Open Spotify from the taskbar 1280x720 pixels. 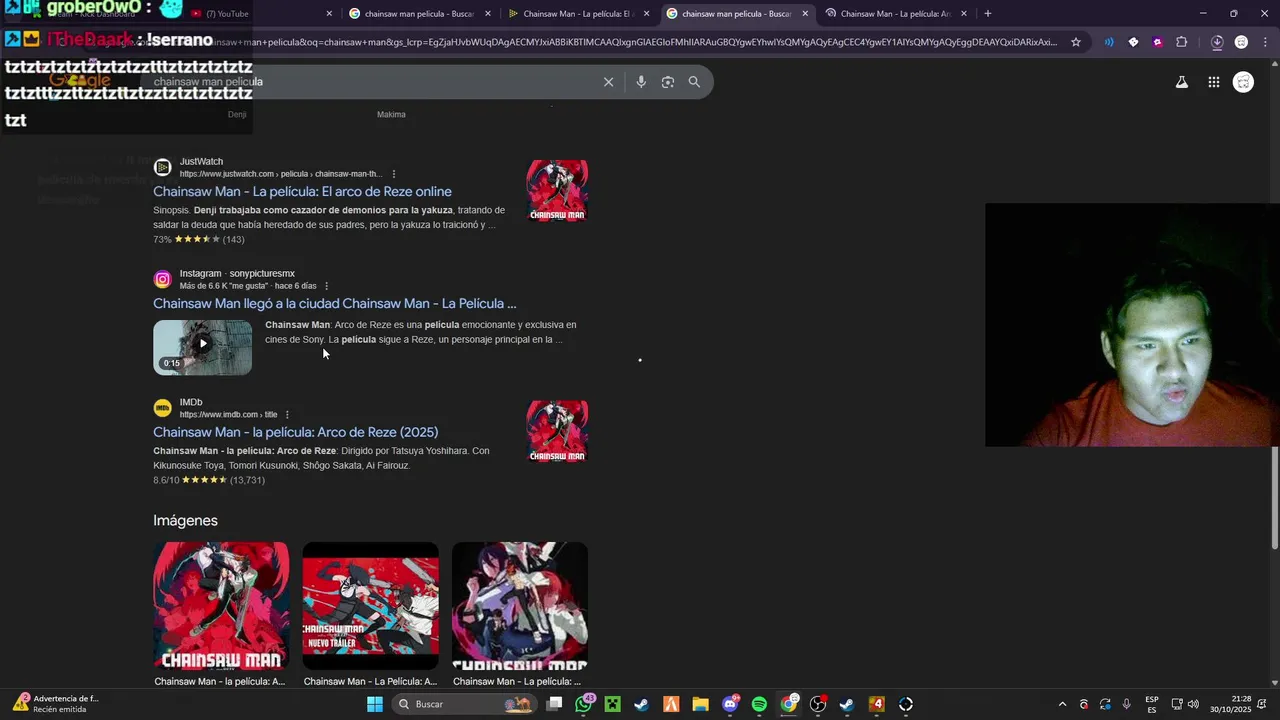click(759, 704)
